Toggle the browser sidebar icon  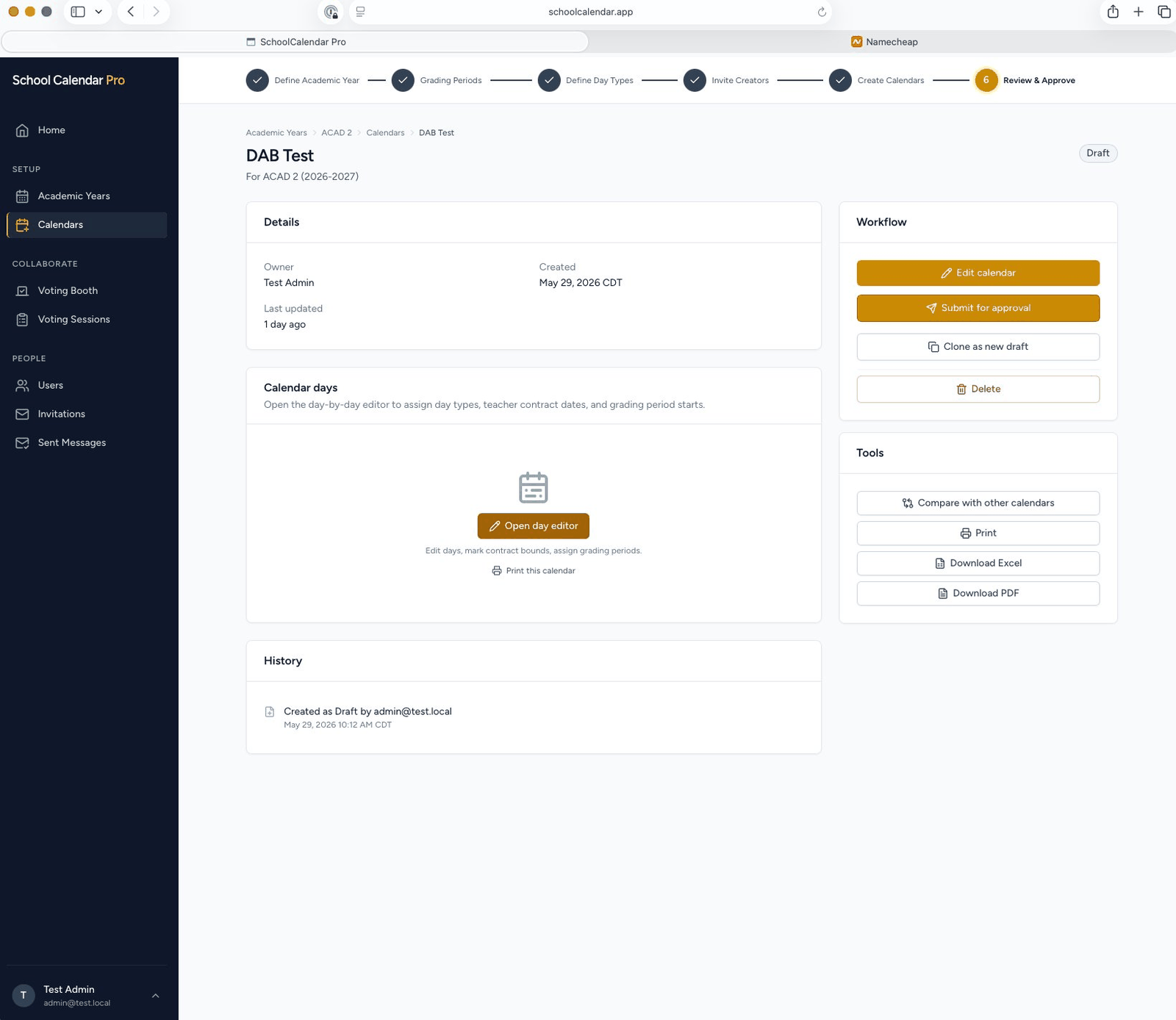[x=78, y=12]
